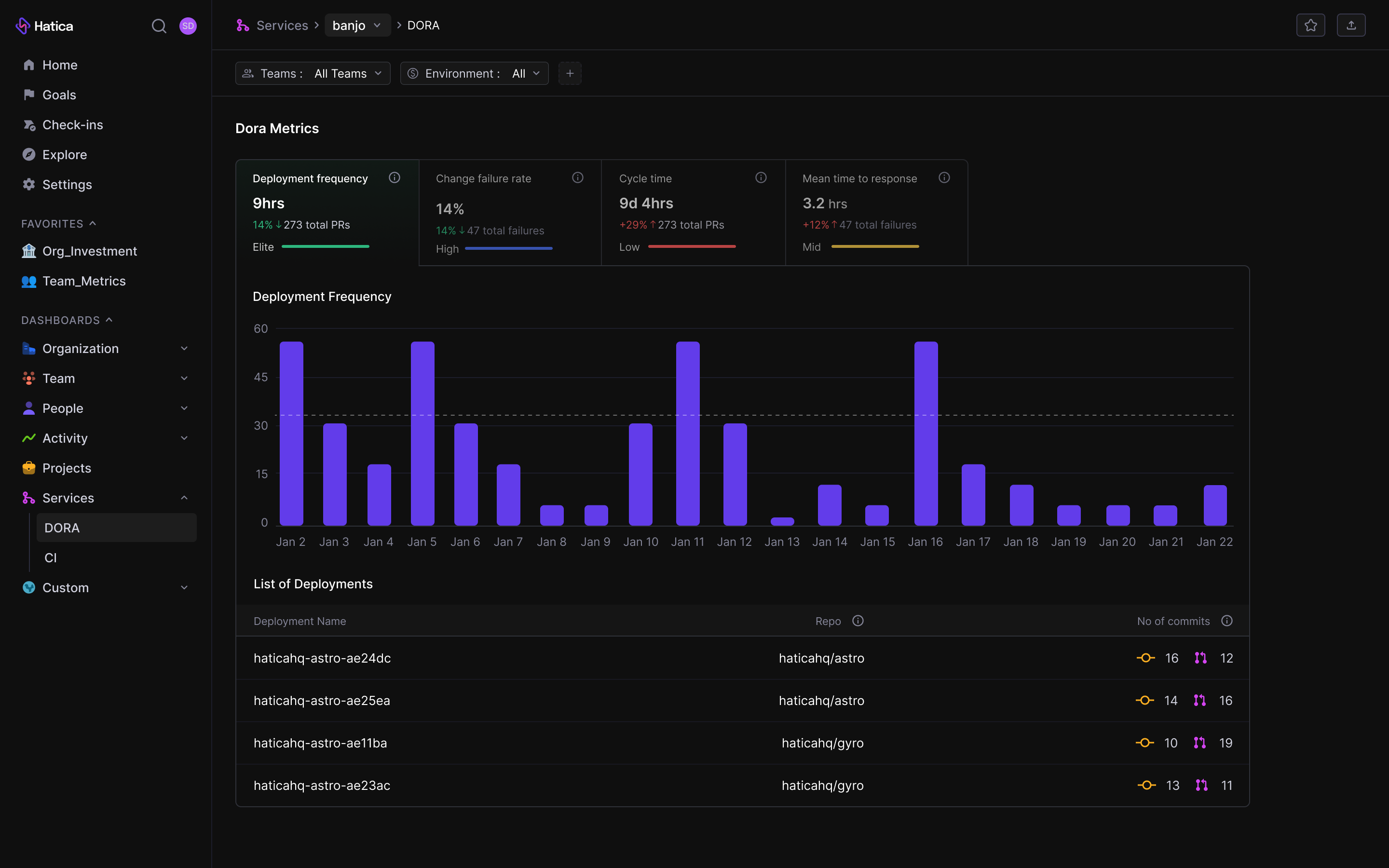Open the Environment filter dropdown
Screen dimensions: 1389x868
coord(474,73)
